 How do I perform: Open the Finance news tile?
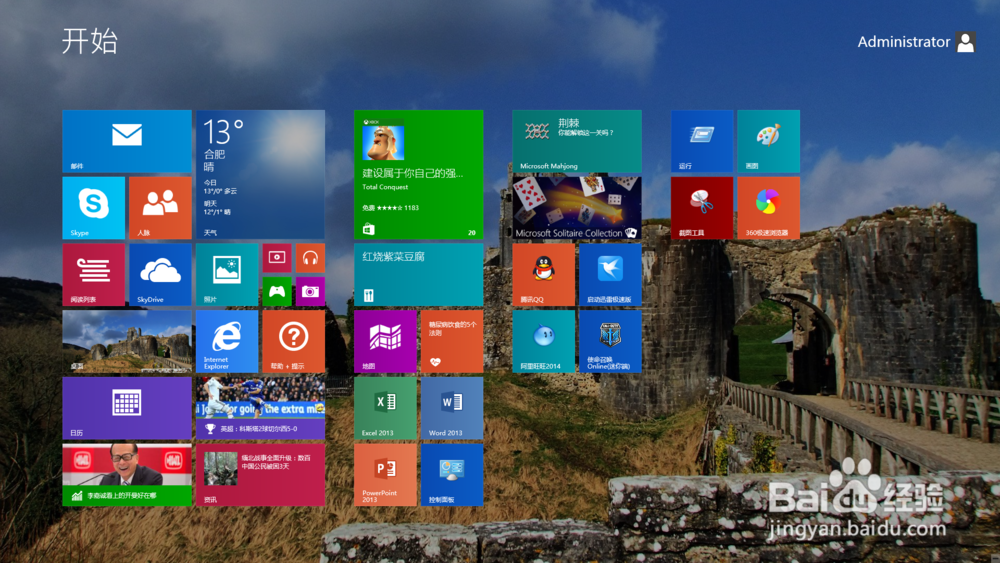127,474
